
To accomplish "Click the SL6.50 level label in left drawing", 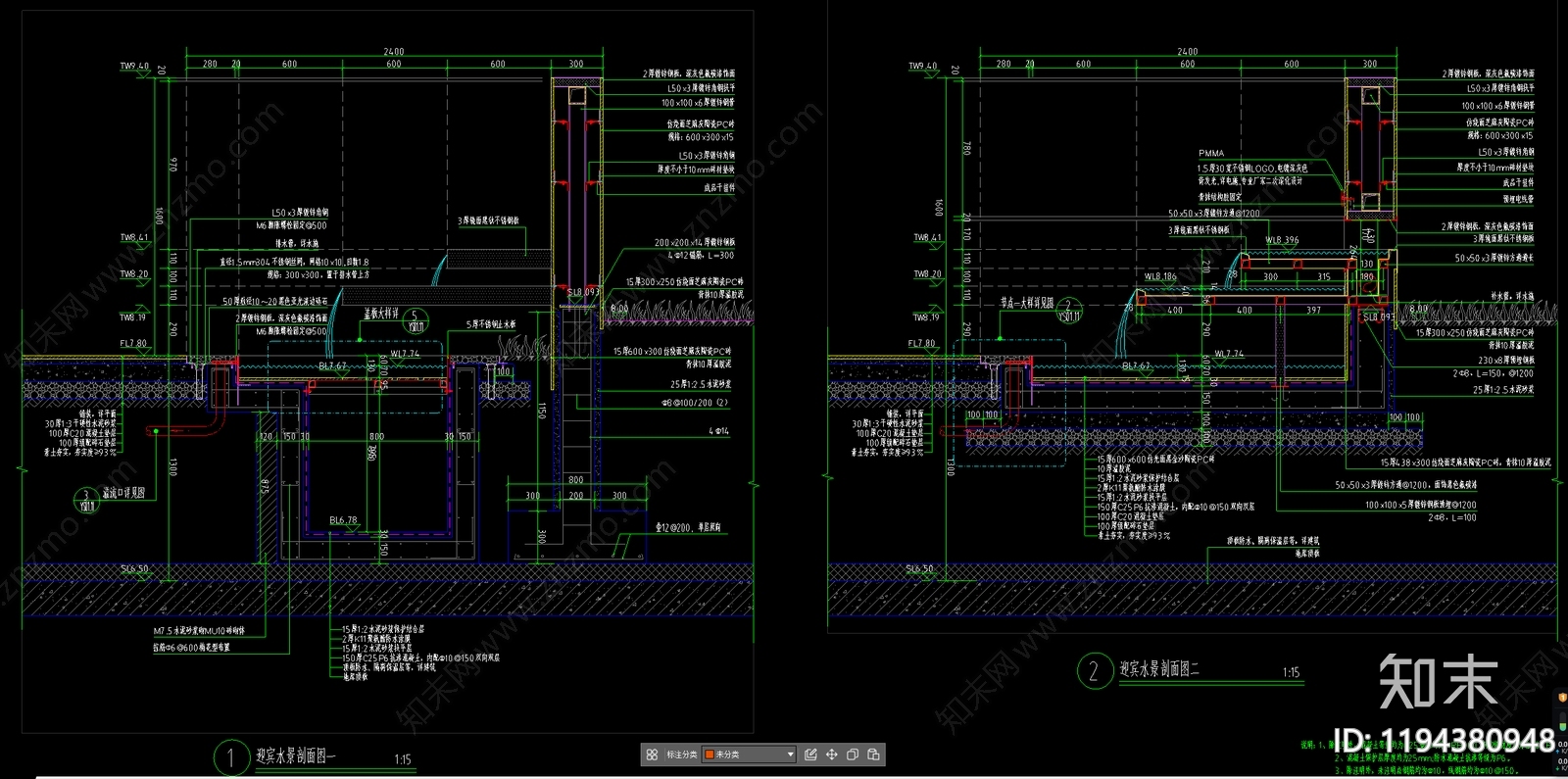I will pos(134,568).
